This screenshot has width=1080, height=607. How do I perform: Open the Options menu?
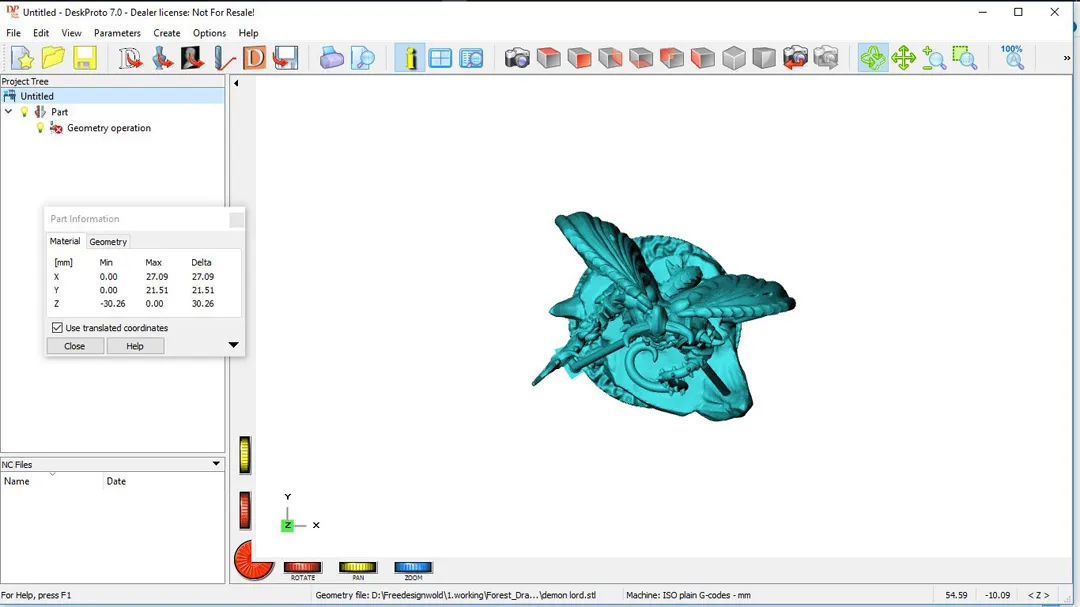point(209,33)
